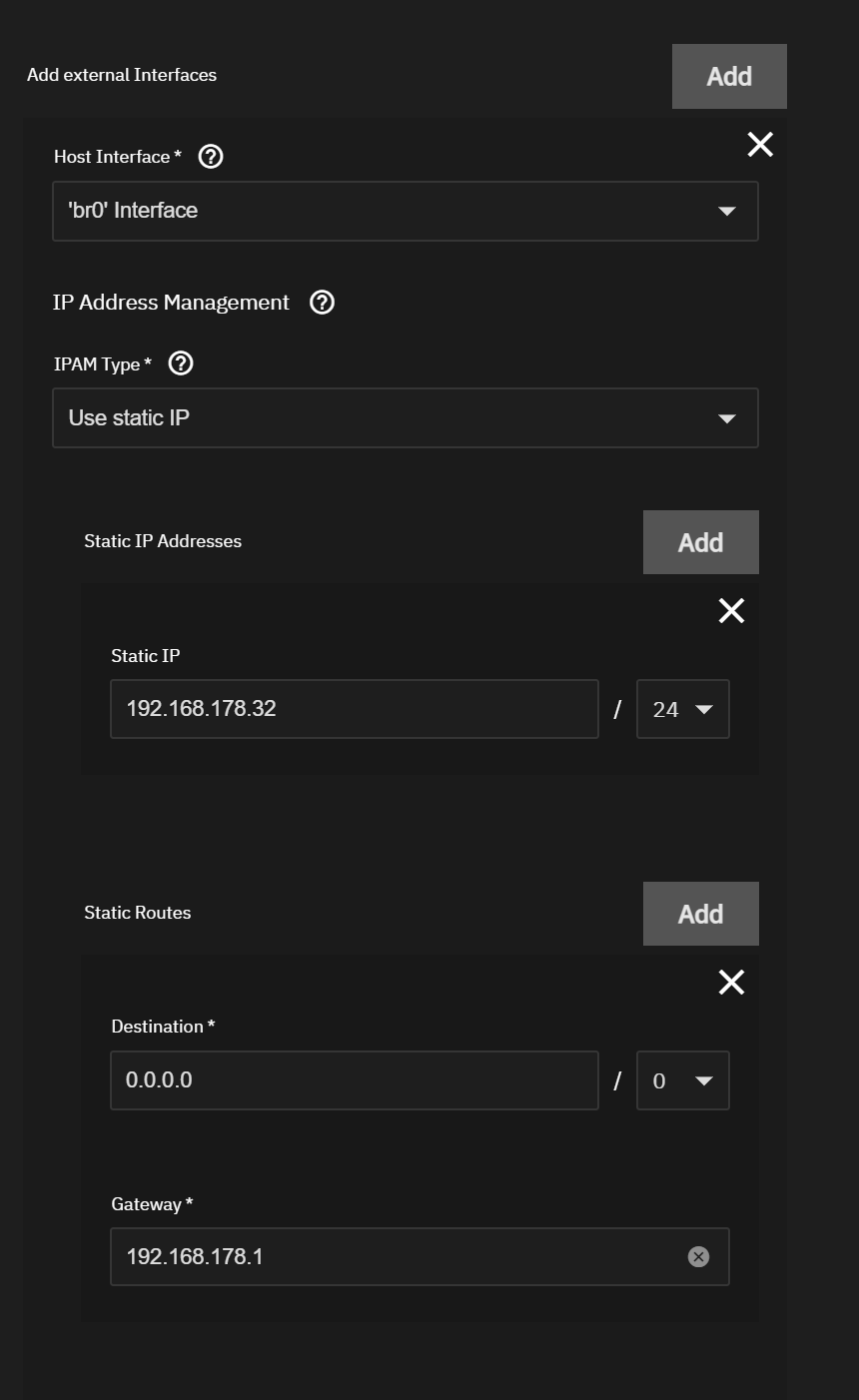The image size is (859, 1400).
Task: Open the Destination netmask 0 dropdown
Action: 683,1080
